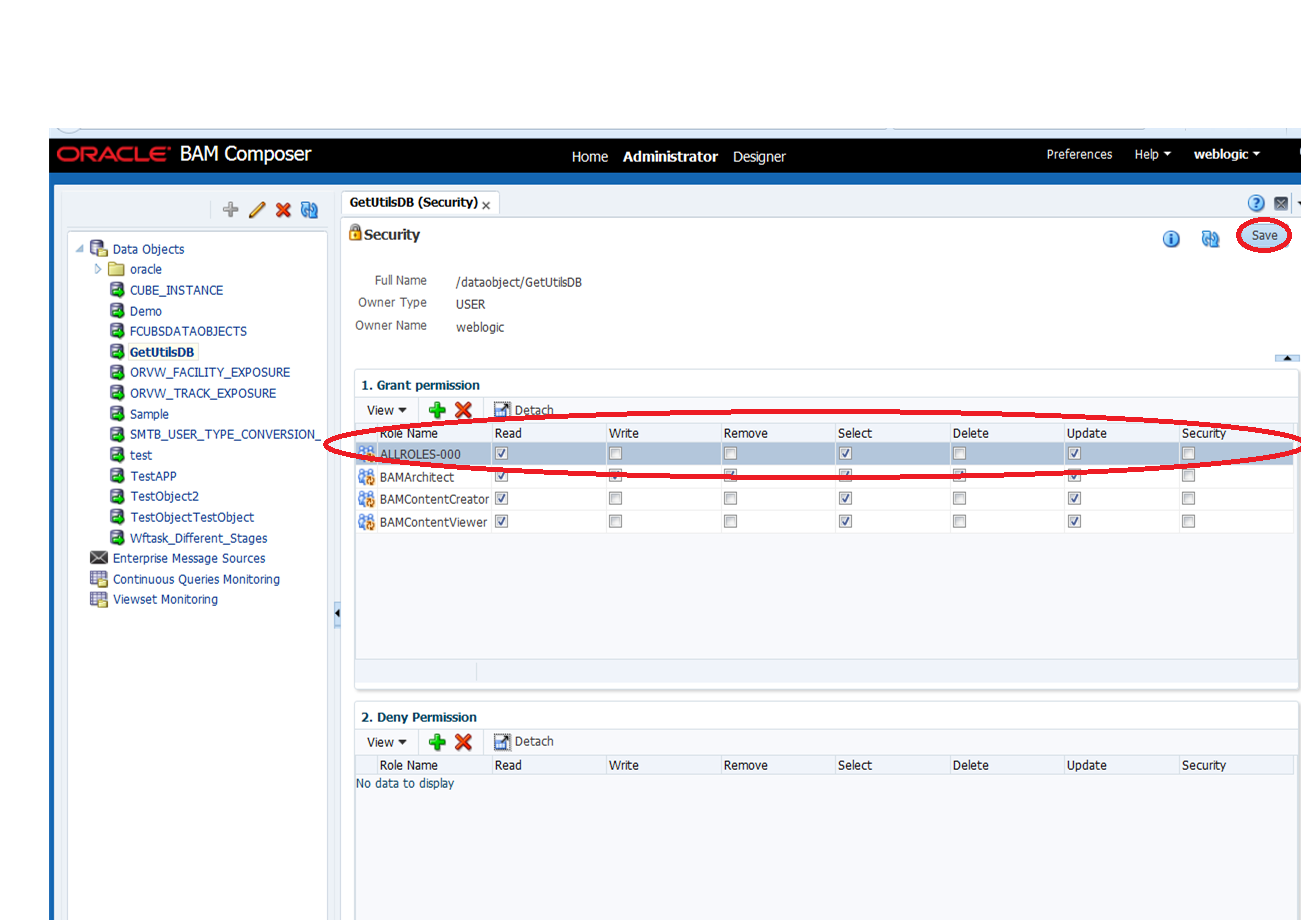
Task: Click the CUBE_INSTANCE data object icon
Action: point(117,290)
